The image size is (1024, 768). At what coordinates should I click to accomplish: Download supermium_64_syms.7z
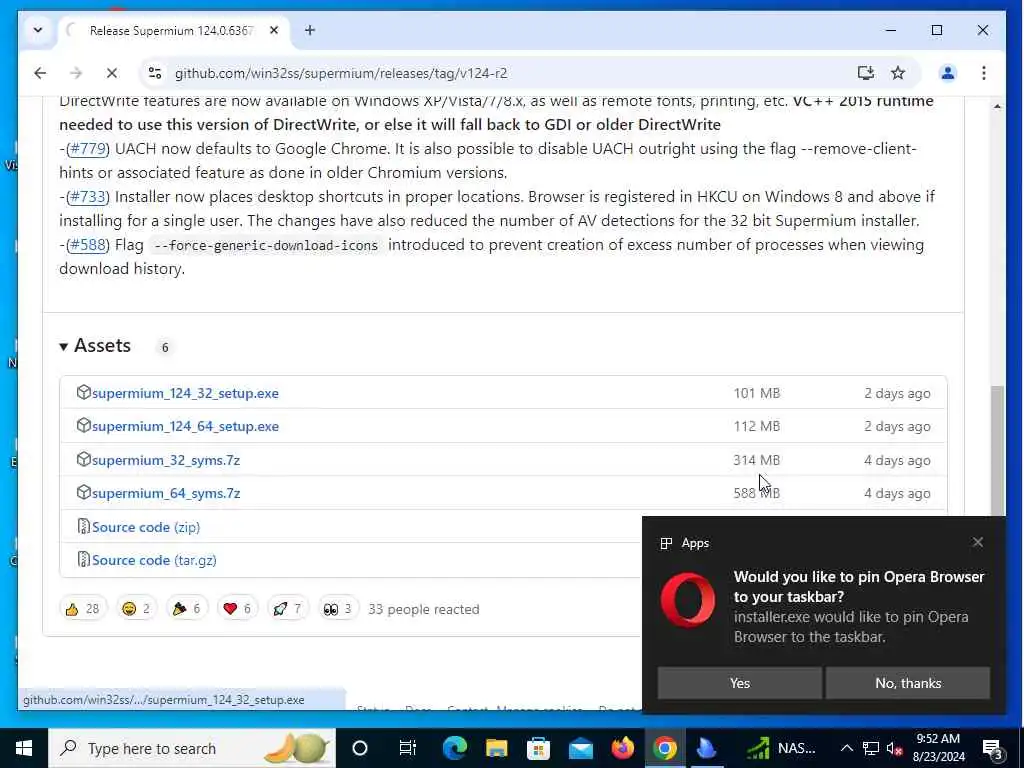(166, 494)
